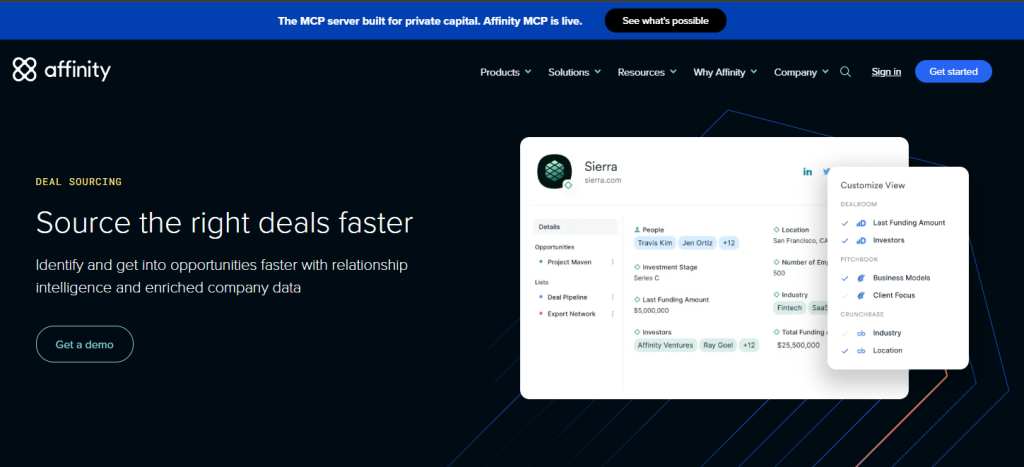Open the three-dot menu for Project Maven
Image resolution: width=1024 pixels, height=467 pixels.
pos(613,262)
